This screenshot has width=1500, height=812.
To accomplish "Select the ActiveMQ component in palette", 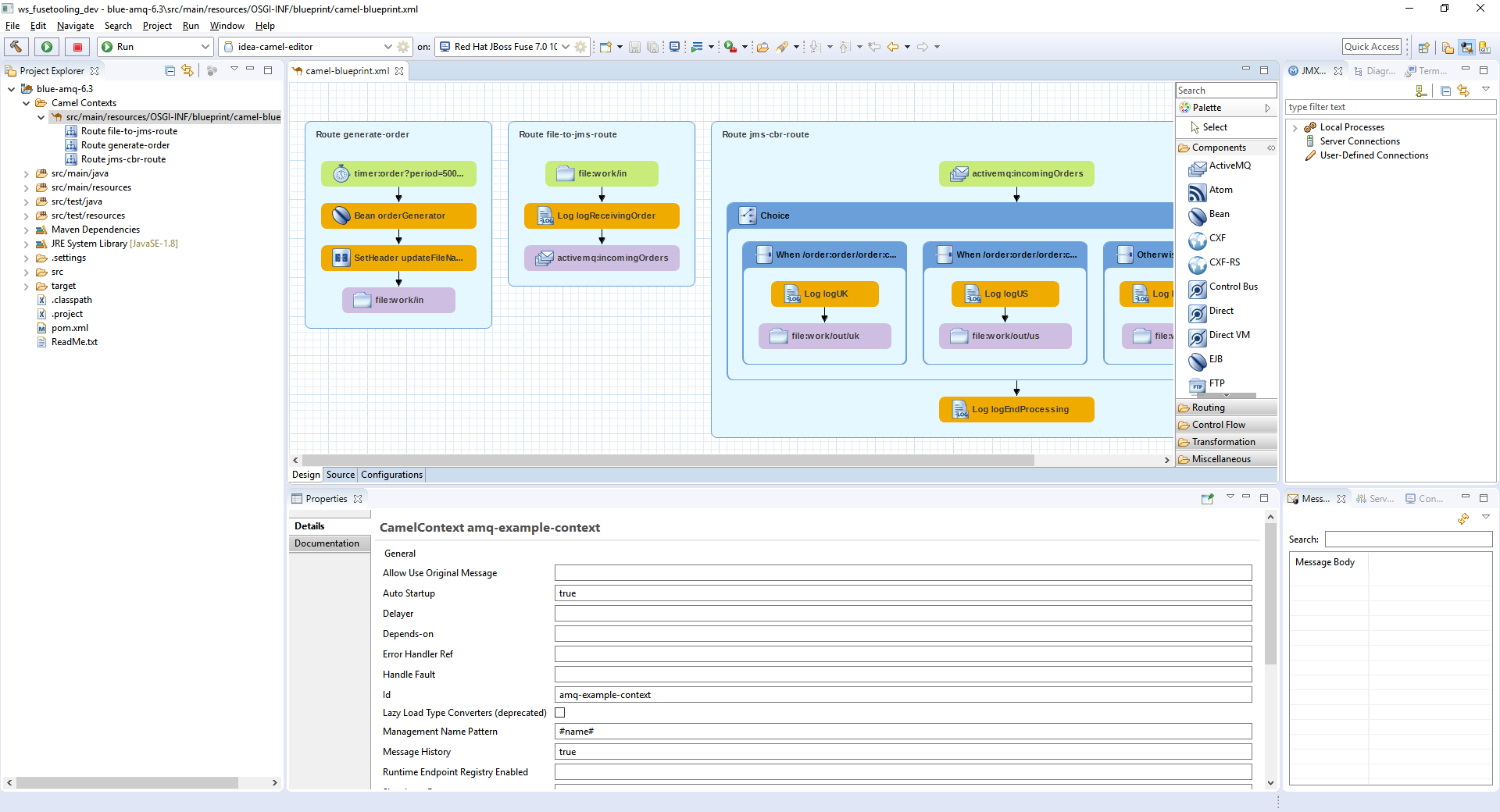I will pyautogui.click(x=1229, y=166).
